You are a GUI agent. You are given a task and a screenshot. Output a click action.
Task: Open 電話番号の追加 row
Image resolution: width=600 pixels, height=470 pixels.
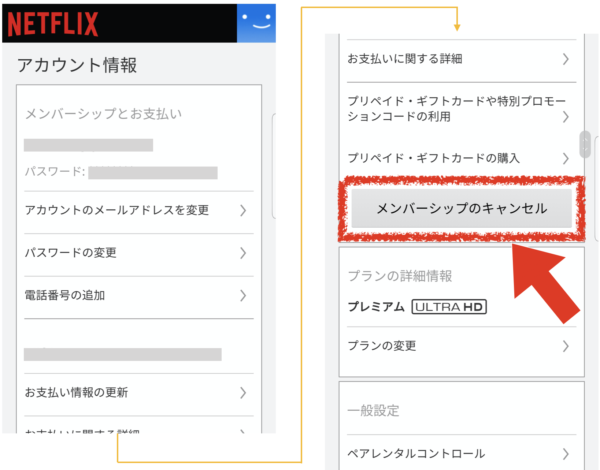point(139,295)
